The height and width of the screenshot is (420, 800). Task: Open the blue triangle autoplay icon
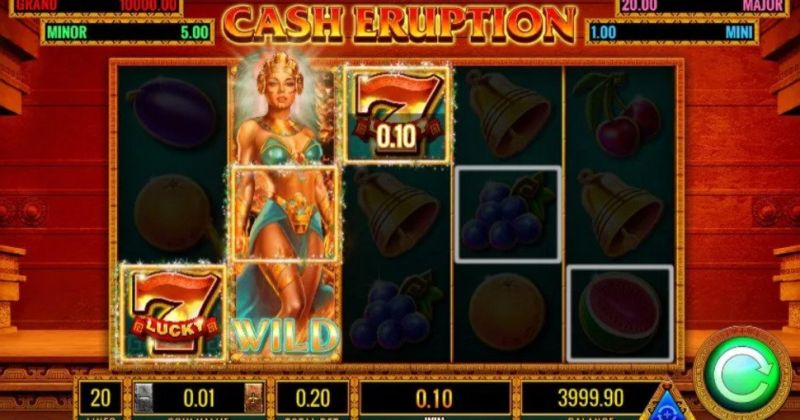[666, 406]
